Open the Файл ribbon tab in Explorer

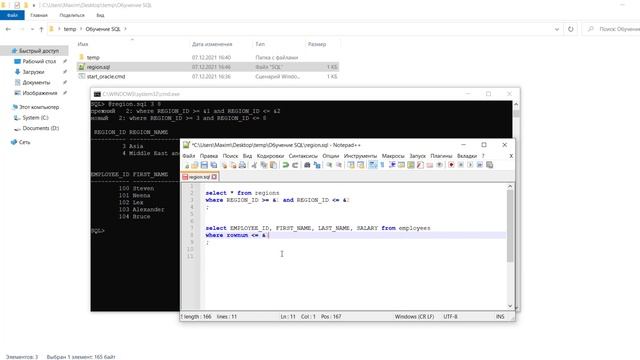(x=12, y=15)
